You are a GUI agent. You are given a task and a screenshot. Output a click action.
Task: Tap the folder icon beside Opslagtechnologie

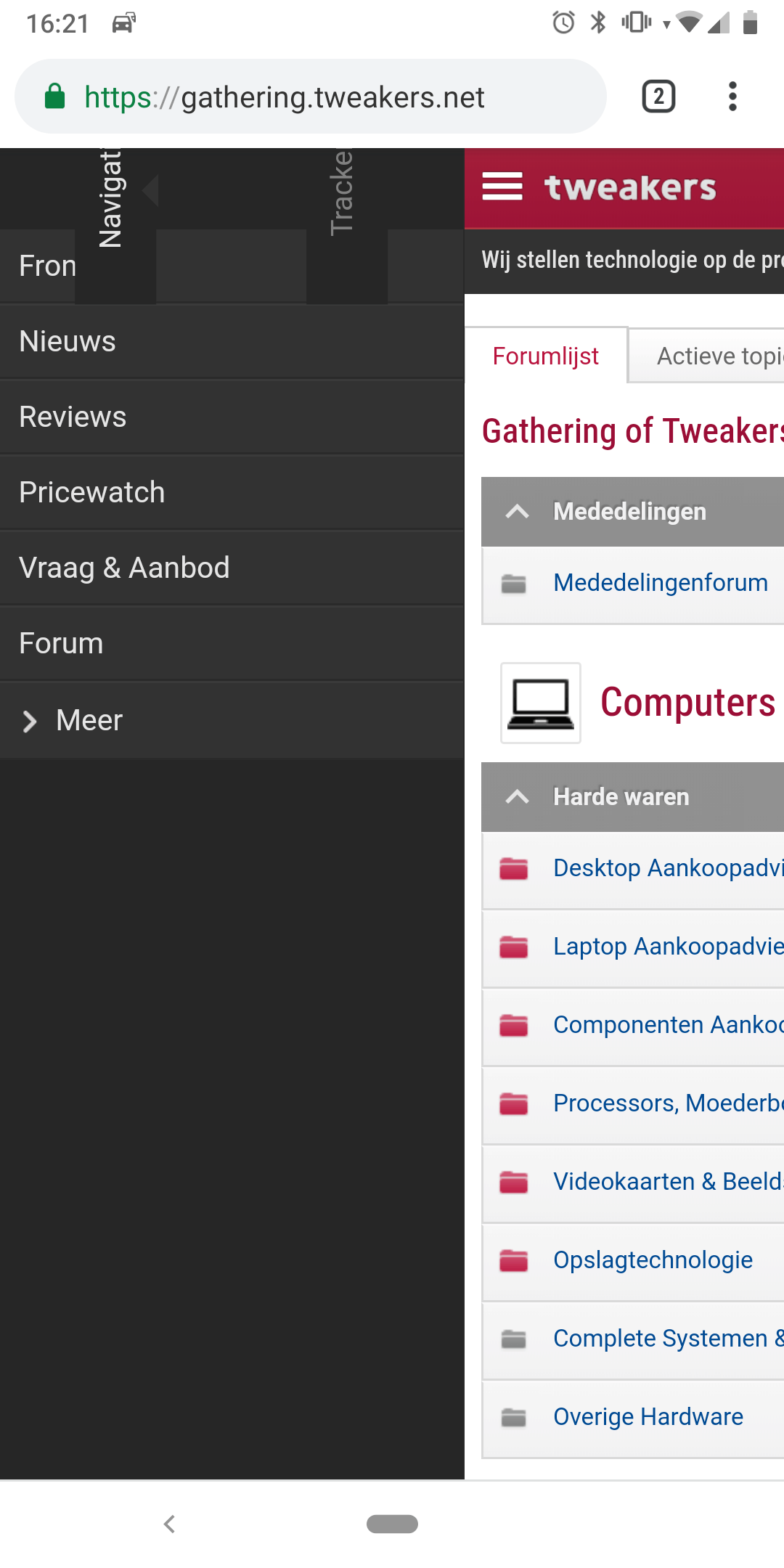pyautogui.click(x=514, y=1260)
